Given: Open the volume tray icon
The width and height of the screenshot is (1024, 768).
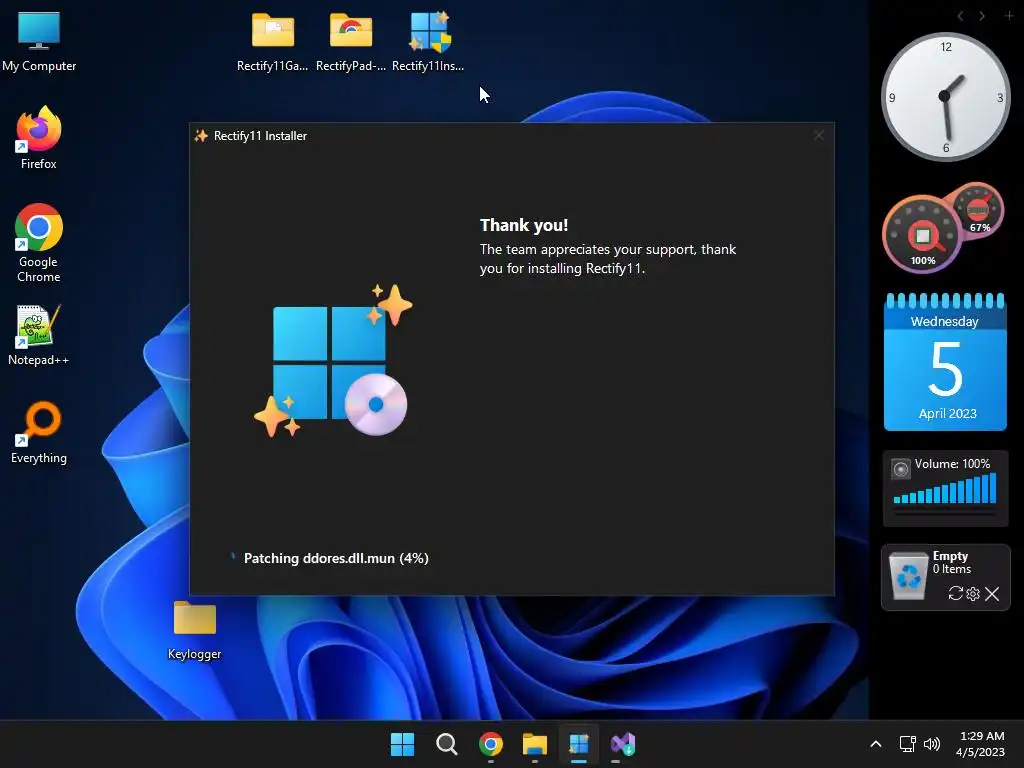Looking at the screenshot, I should tap(932, 744).
